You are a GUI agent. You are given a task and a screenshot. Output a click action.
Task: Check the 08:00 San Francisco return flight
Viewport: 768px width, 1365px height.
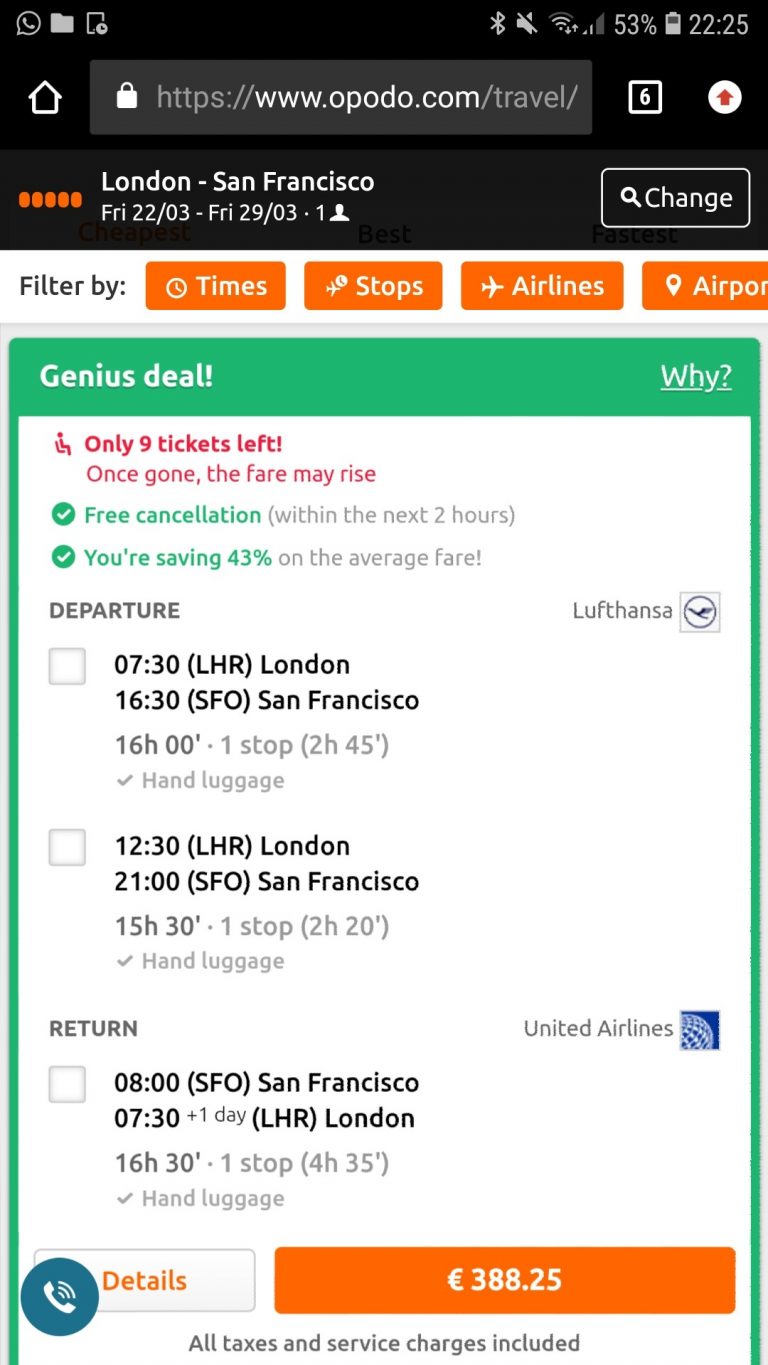click(x=67, y=1084)
